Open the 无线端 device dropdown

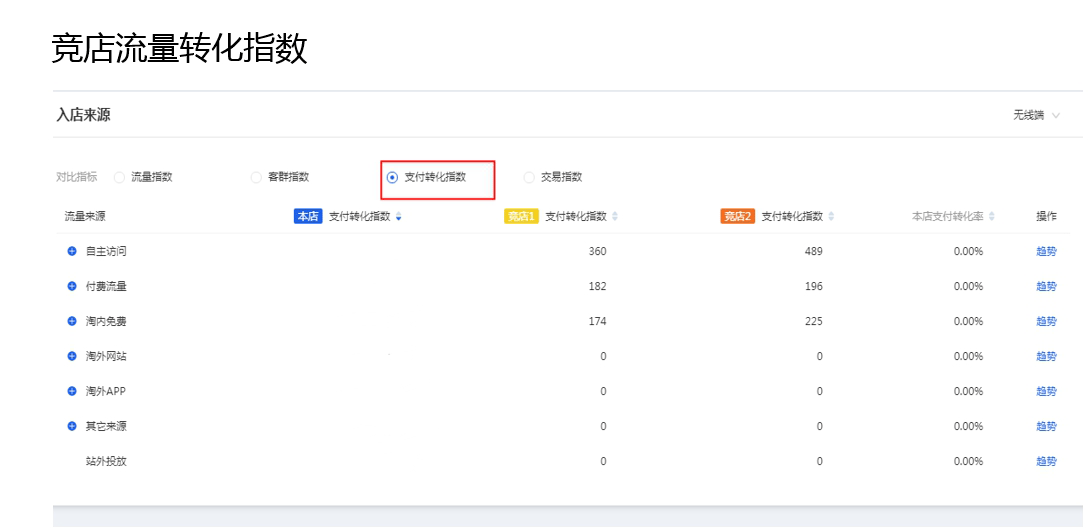(1036, 115)
